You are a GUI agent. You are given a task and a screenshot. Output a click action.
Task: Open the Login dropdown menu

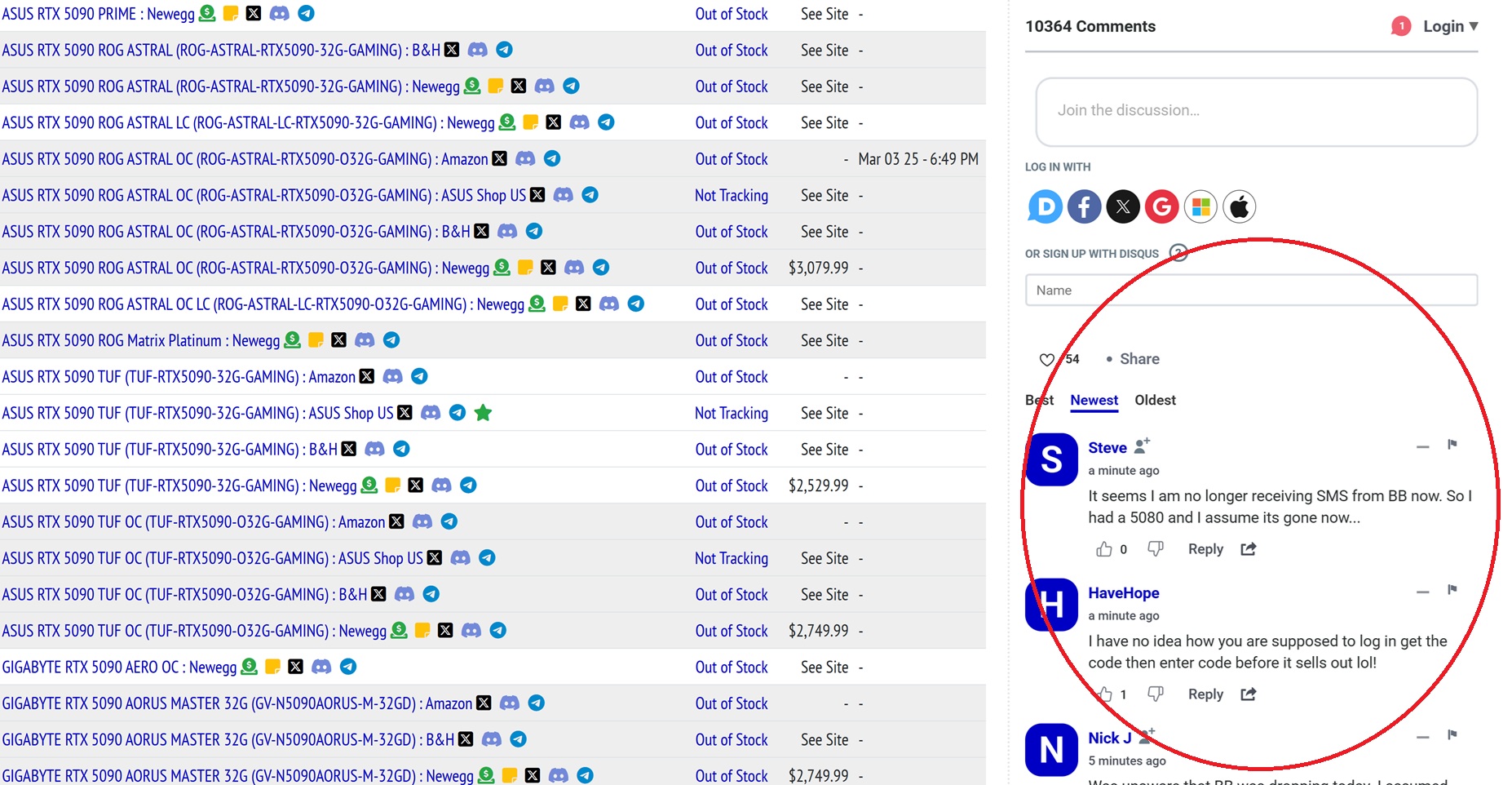pyautogui.click(x=1450, y=26)
